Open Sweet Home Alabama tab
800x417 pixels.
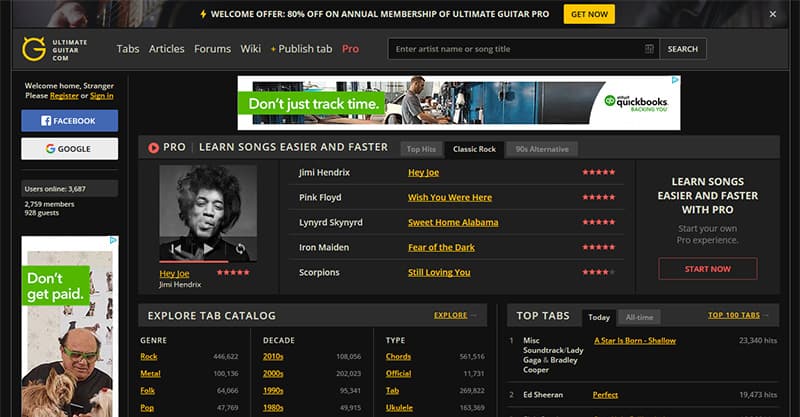[453, 223]
